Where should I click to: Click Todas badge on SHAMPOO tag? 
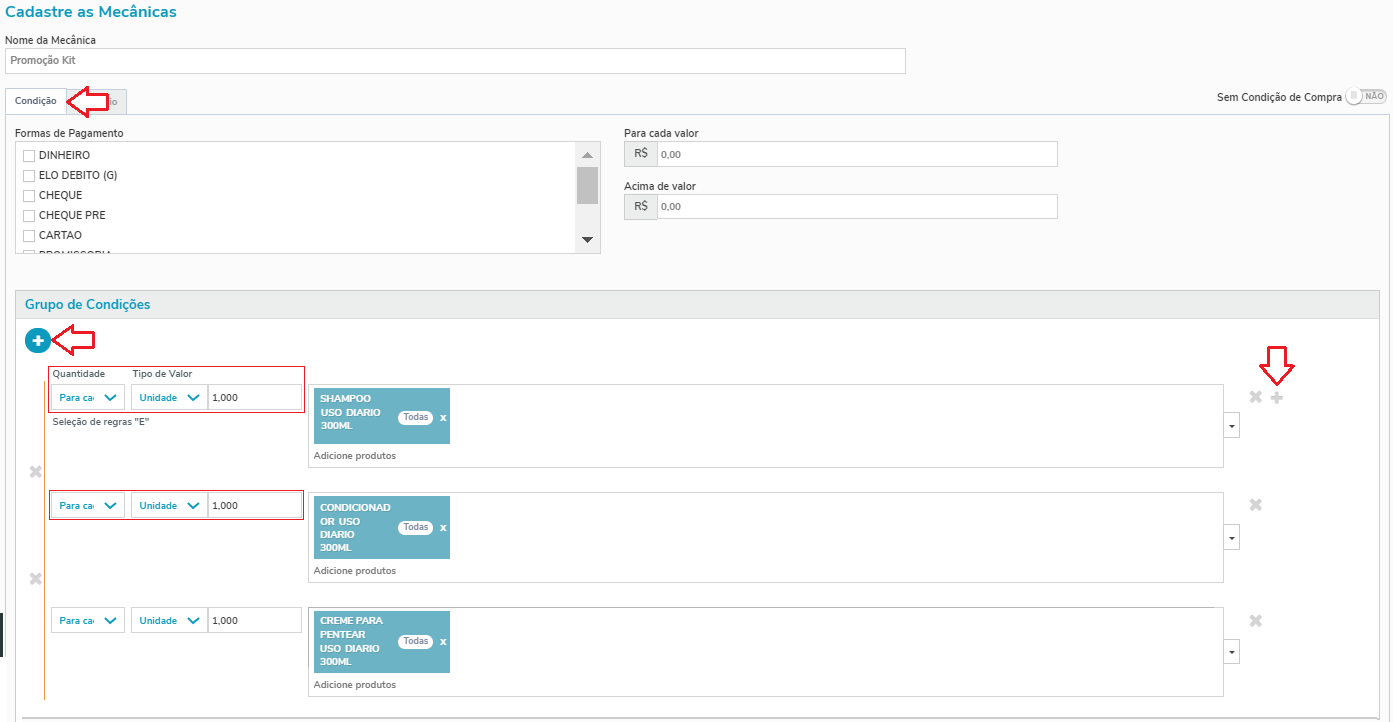(x=415, y=417)
